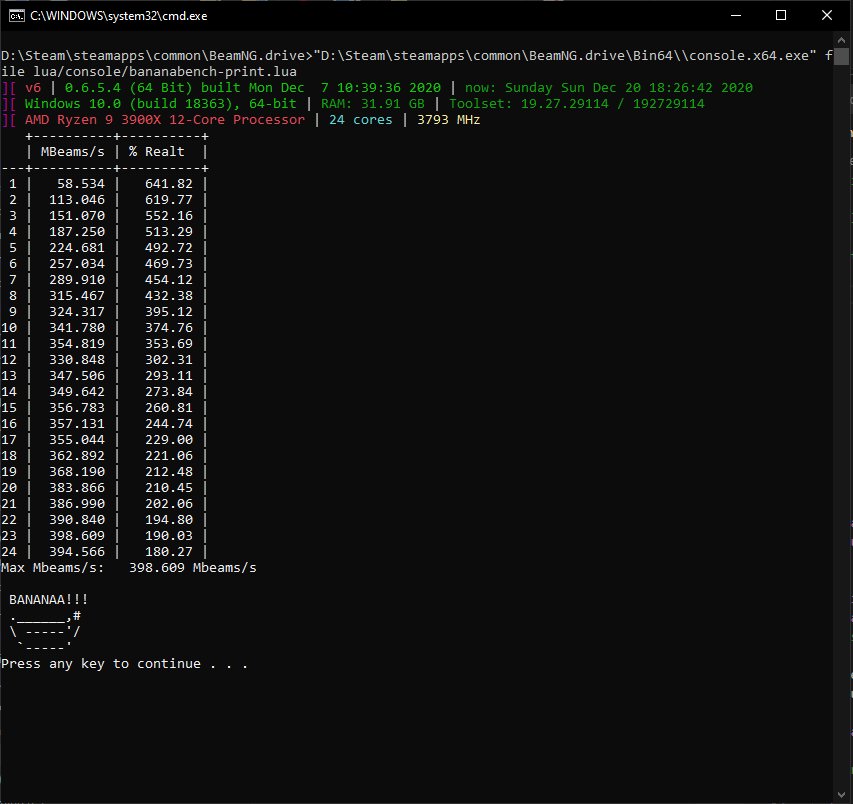Click the value 302.31 in row 12

tap(169, 360)
